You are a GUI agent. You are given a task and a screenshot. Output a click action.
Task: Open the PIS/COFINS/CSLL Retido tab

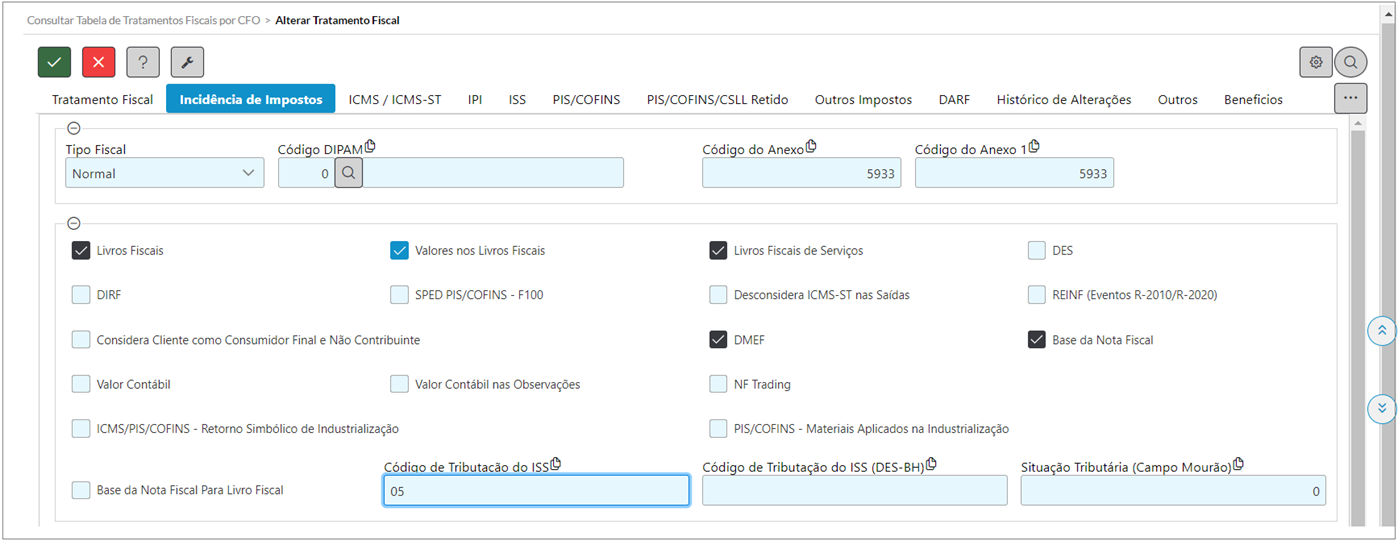pos(717,99)
